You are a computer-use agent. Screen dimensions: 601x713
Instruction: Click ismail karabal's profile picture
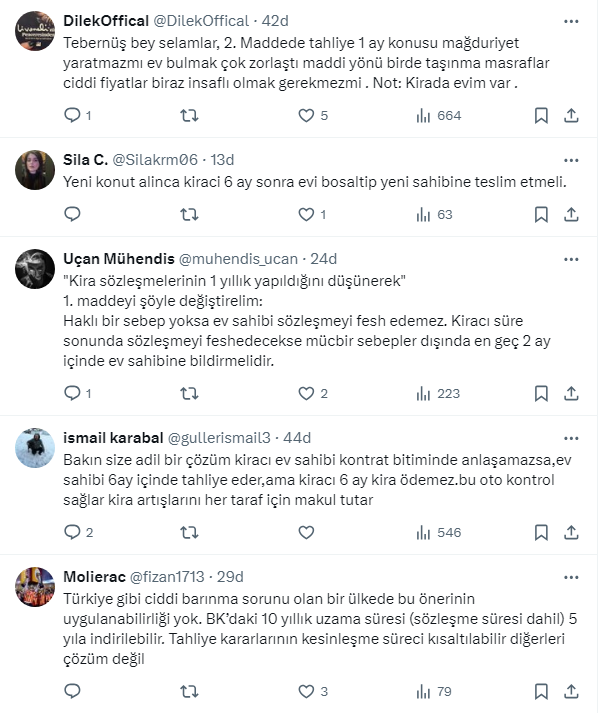(35, 448)
